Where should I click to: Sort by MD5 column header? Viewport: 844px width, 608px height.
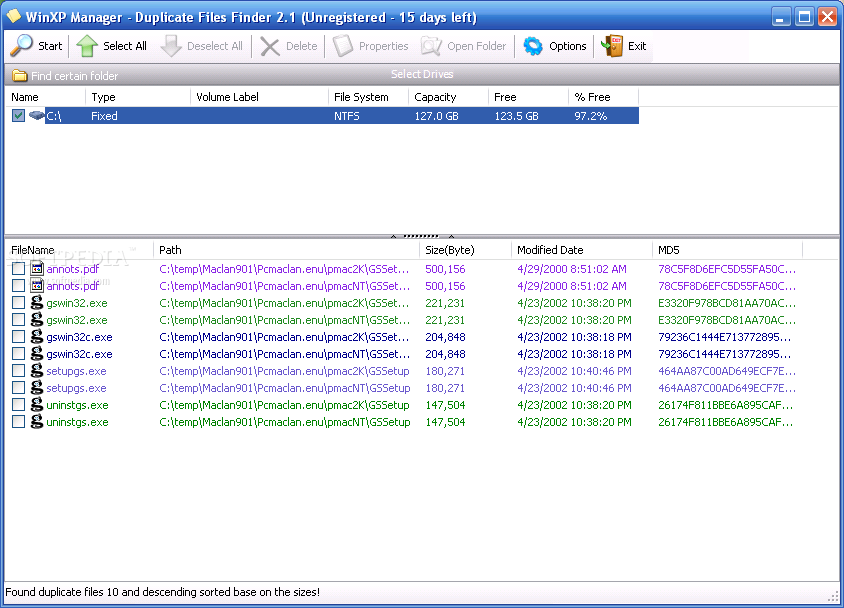pyautogui.click(x=728, y=250)
